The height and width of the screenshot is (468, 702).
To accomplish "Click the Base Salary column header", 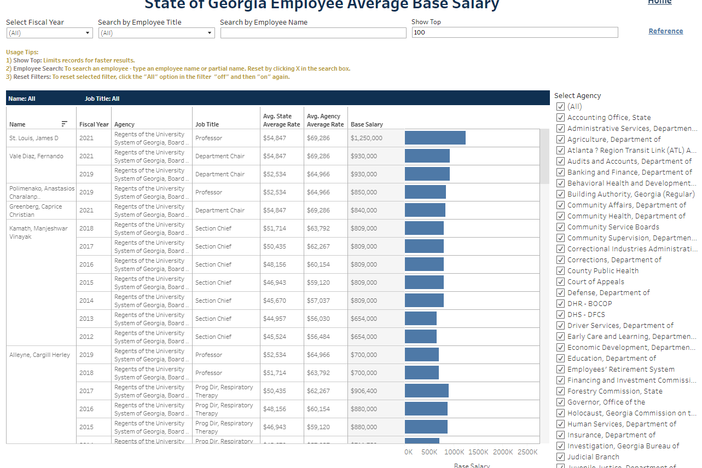I will coord(367,124).
